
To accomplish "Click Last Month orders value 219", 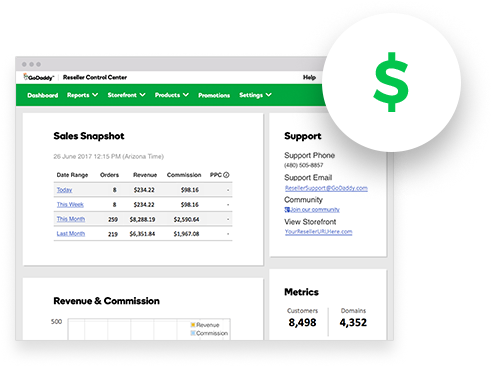I will [x=113, y=234].
